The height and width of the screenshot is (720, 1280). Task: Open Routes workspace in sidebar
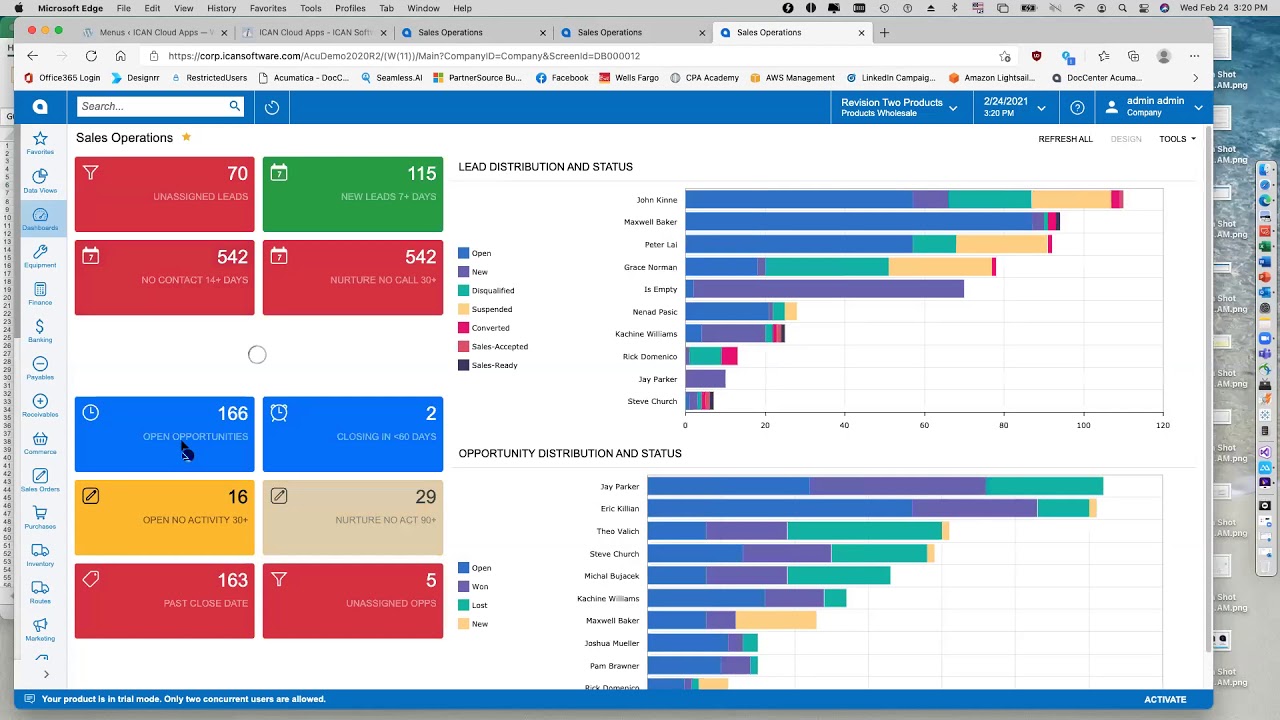40,592
